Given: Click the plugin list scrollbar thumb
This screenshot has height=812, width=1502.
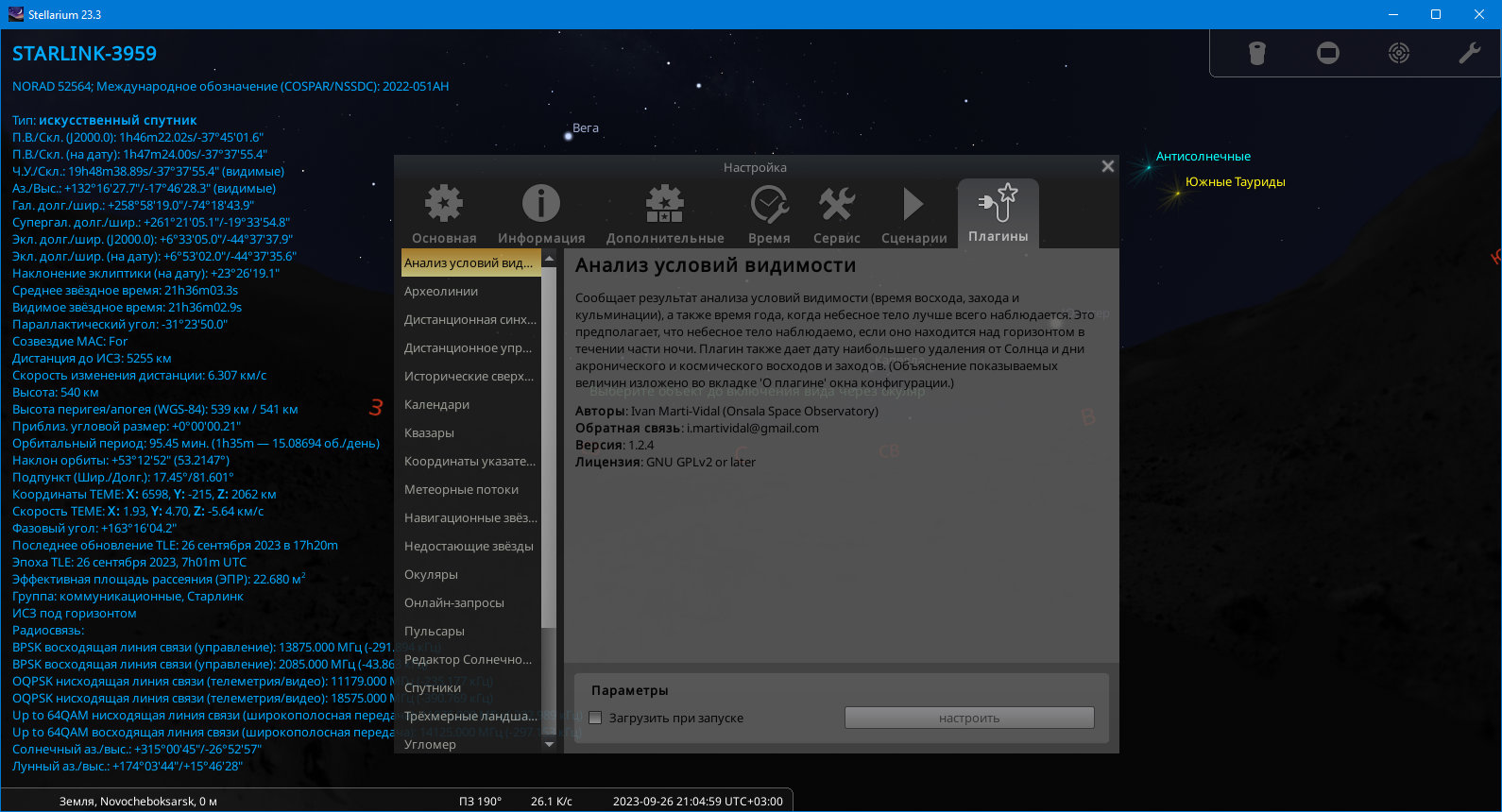Looking at the screenshot, I should point(549,446).
